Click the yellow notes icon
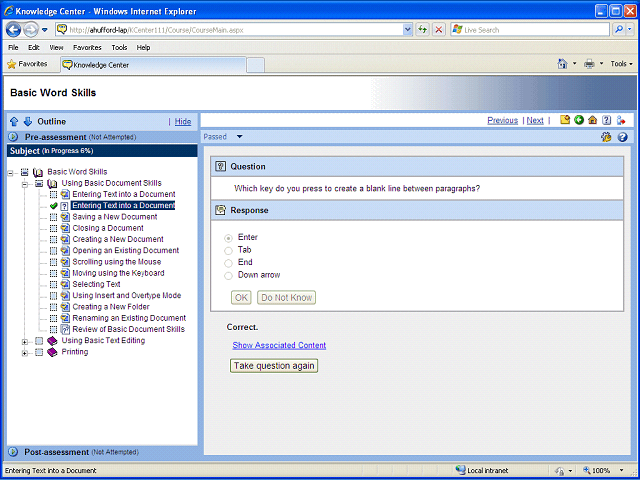640x480 pixels. (565, 120)
